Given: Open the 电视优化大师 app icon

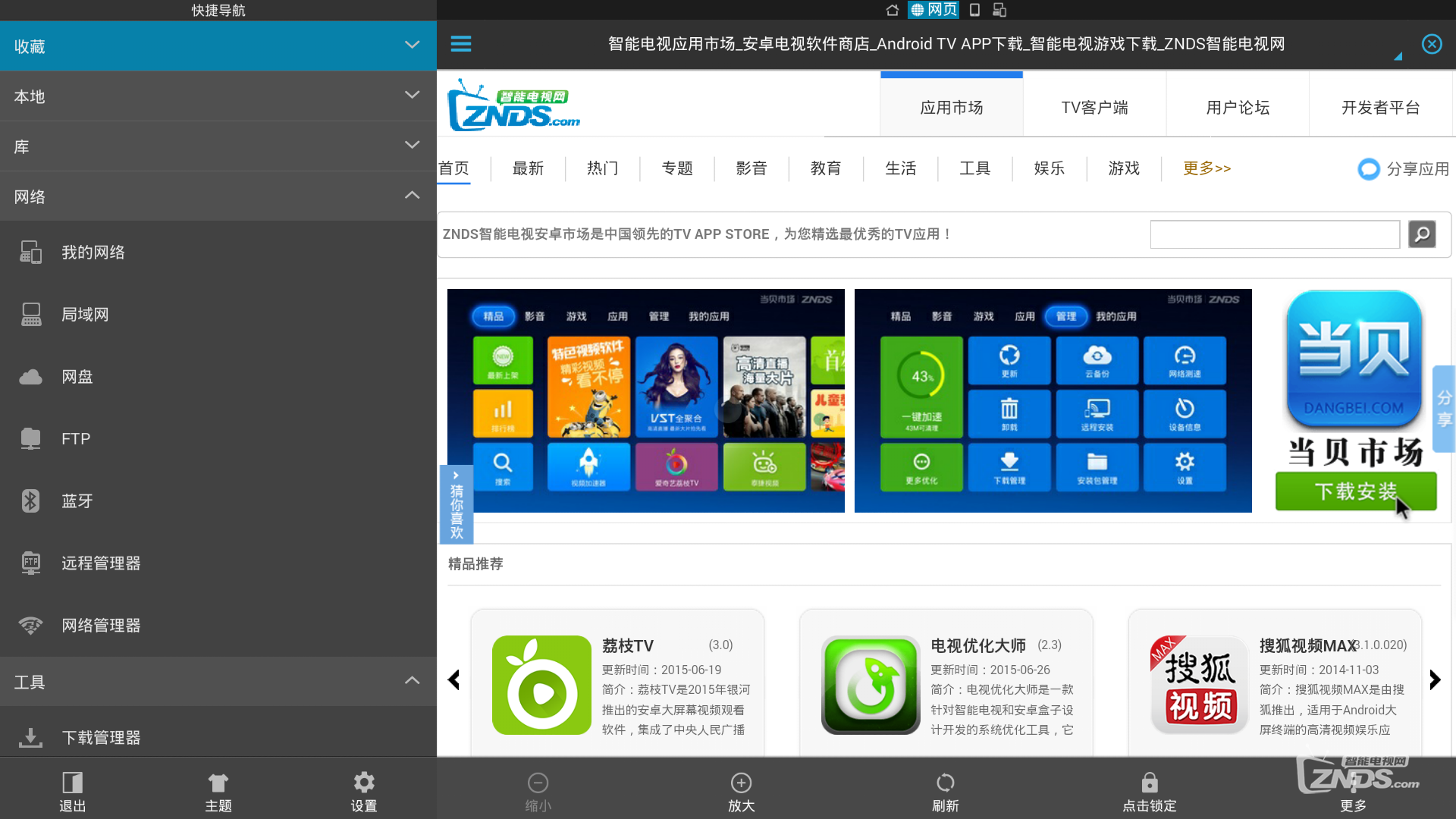Looking at the screenshot, I should point(871,685).
